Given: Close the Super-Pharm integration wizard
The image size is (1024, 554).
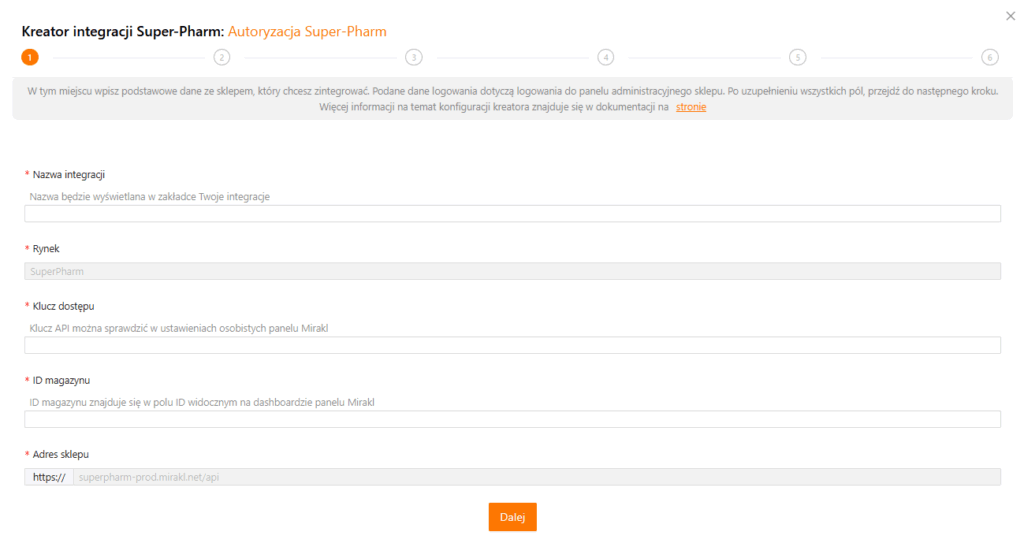Looking at the screenshot, I should [1008, 16].
